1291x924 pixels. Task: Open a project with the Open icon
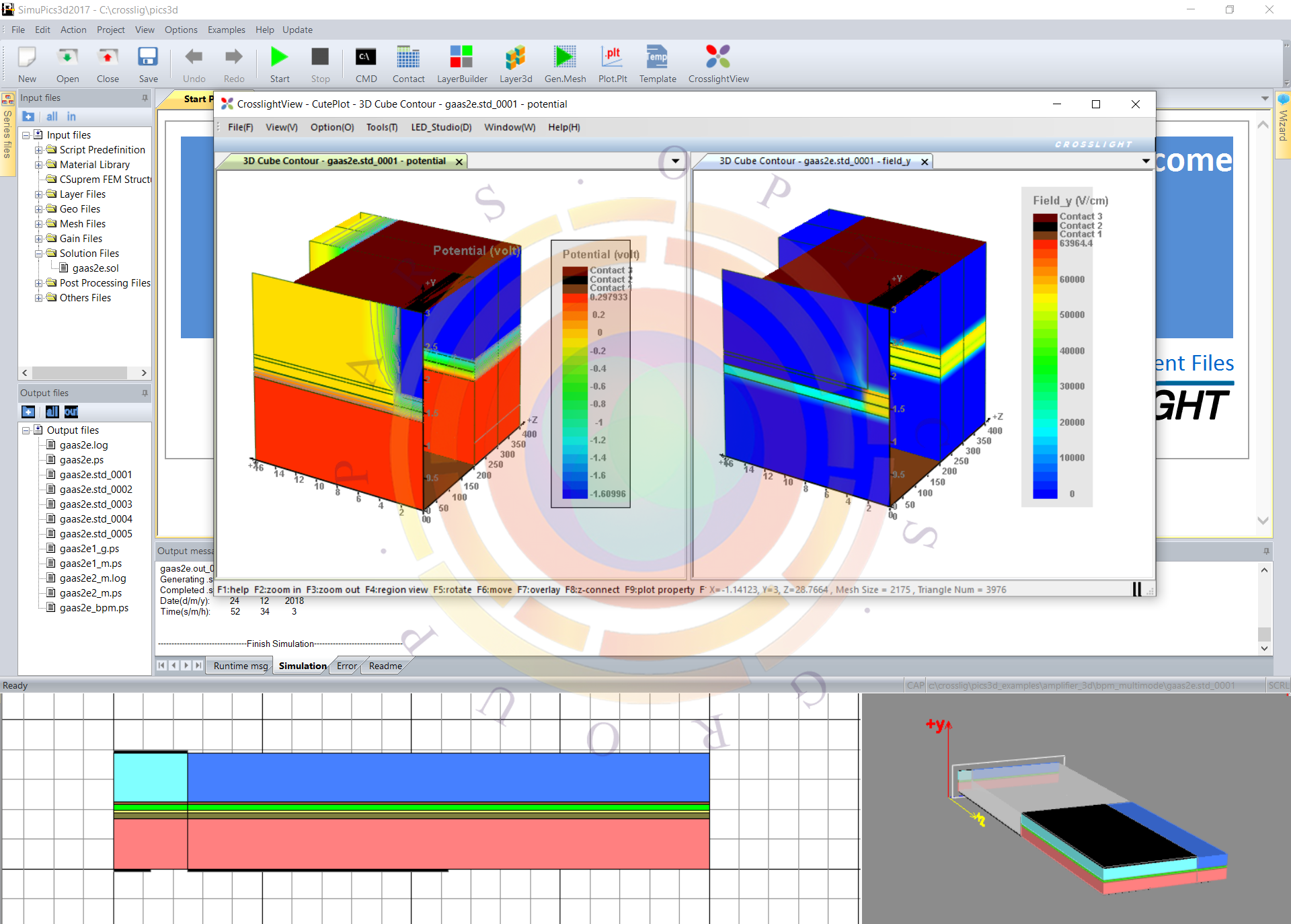click(x=67, y=64)
